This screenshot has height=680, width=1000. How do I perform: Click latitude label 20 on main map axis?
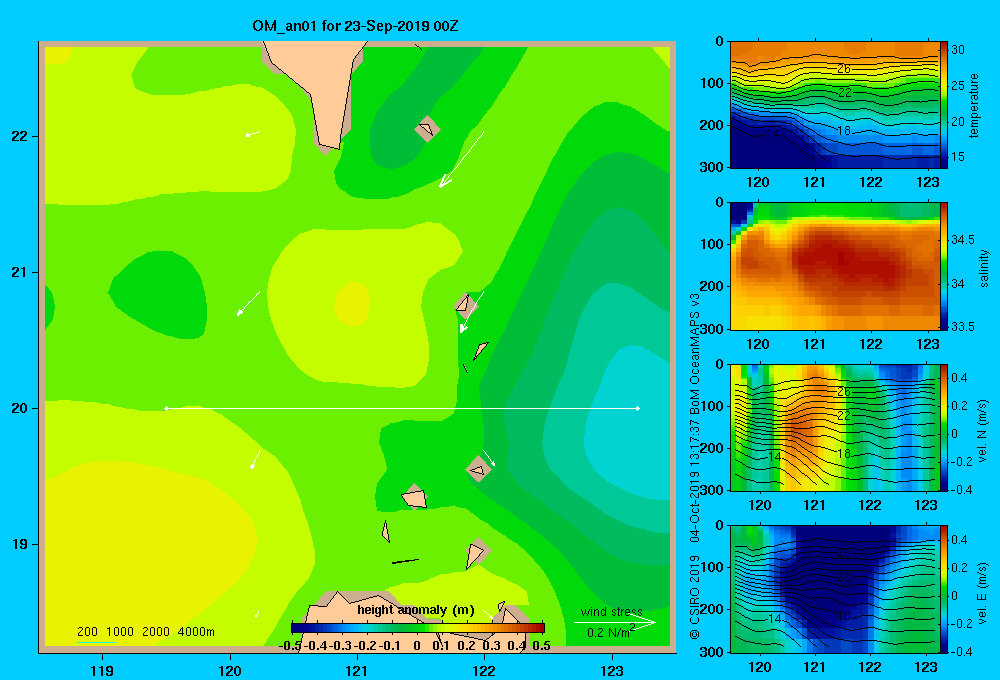click(20, 408)
